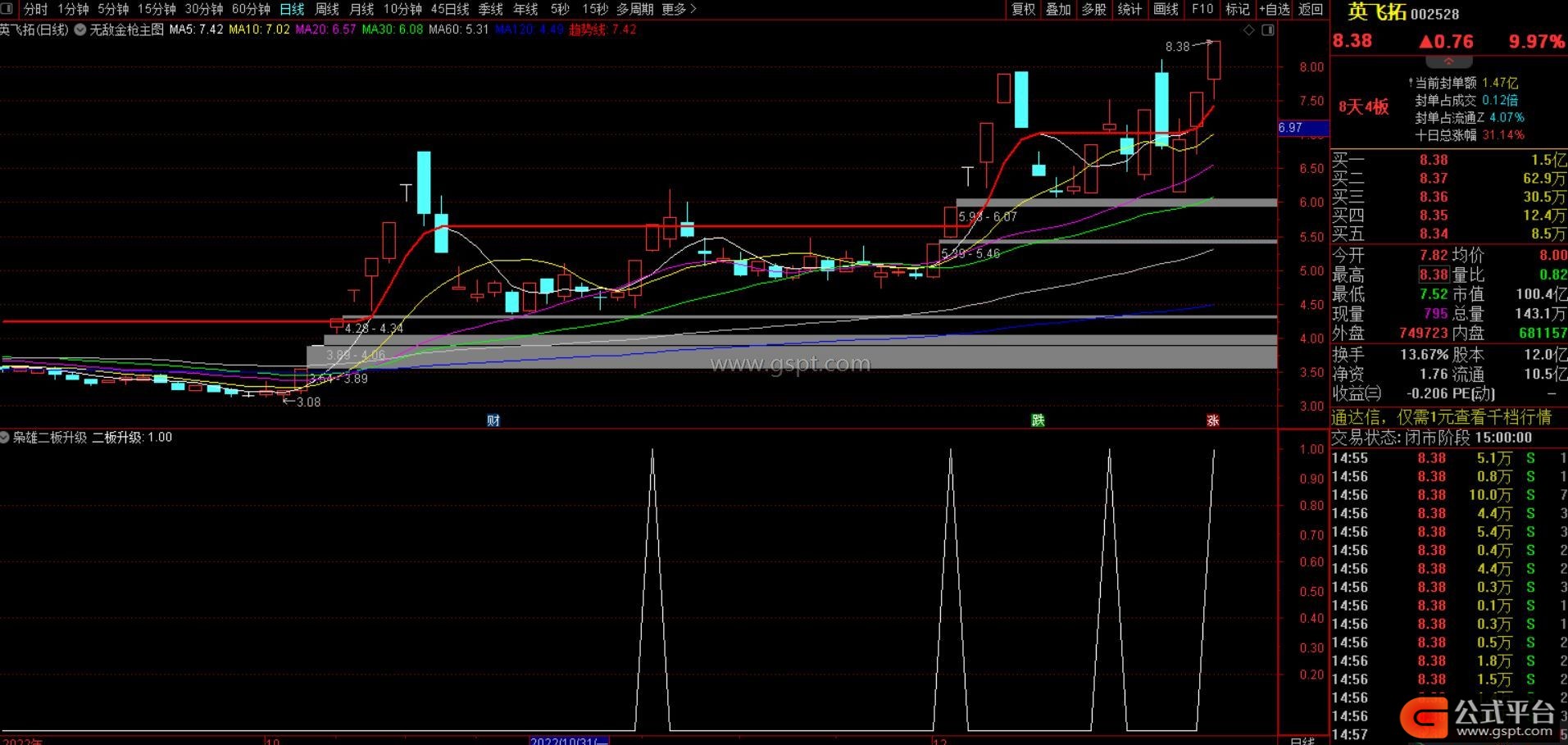Click the 买二 bid row at 8.37
The height and width of the screenshot is (745, 1568).
click(x=1448, y=179)
